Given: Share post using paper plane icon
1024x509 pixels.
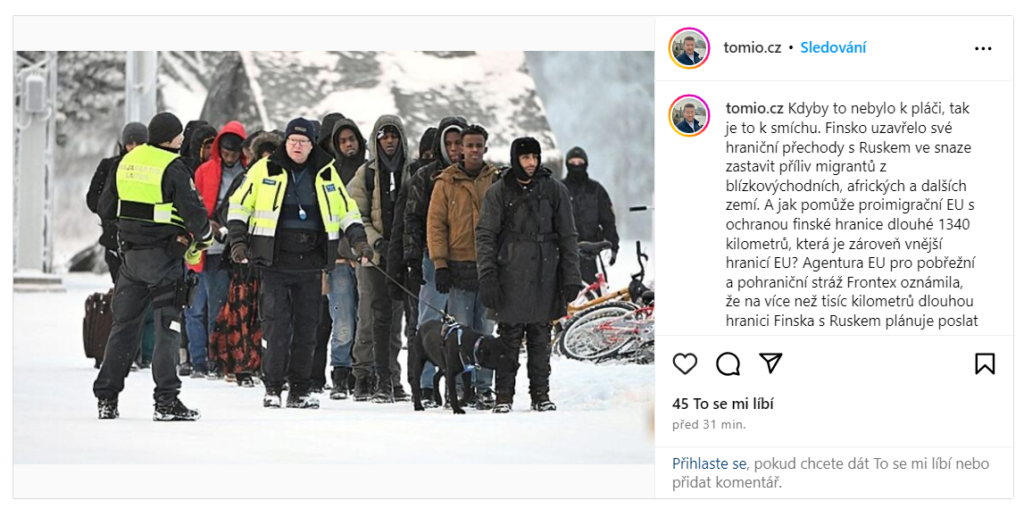Looking at the screenshot, I should pyautogui.click(x=771, y=363).
